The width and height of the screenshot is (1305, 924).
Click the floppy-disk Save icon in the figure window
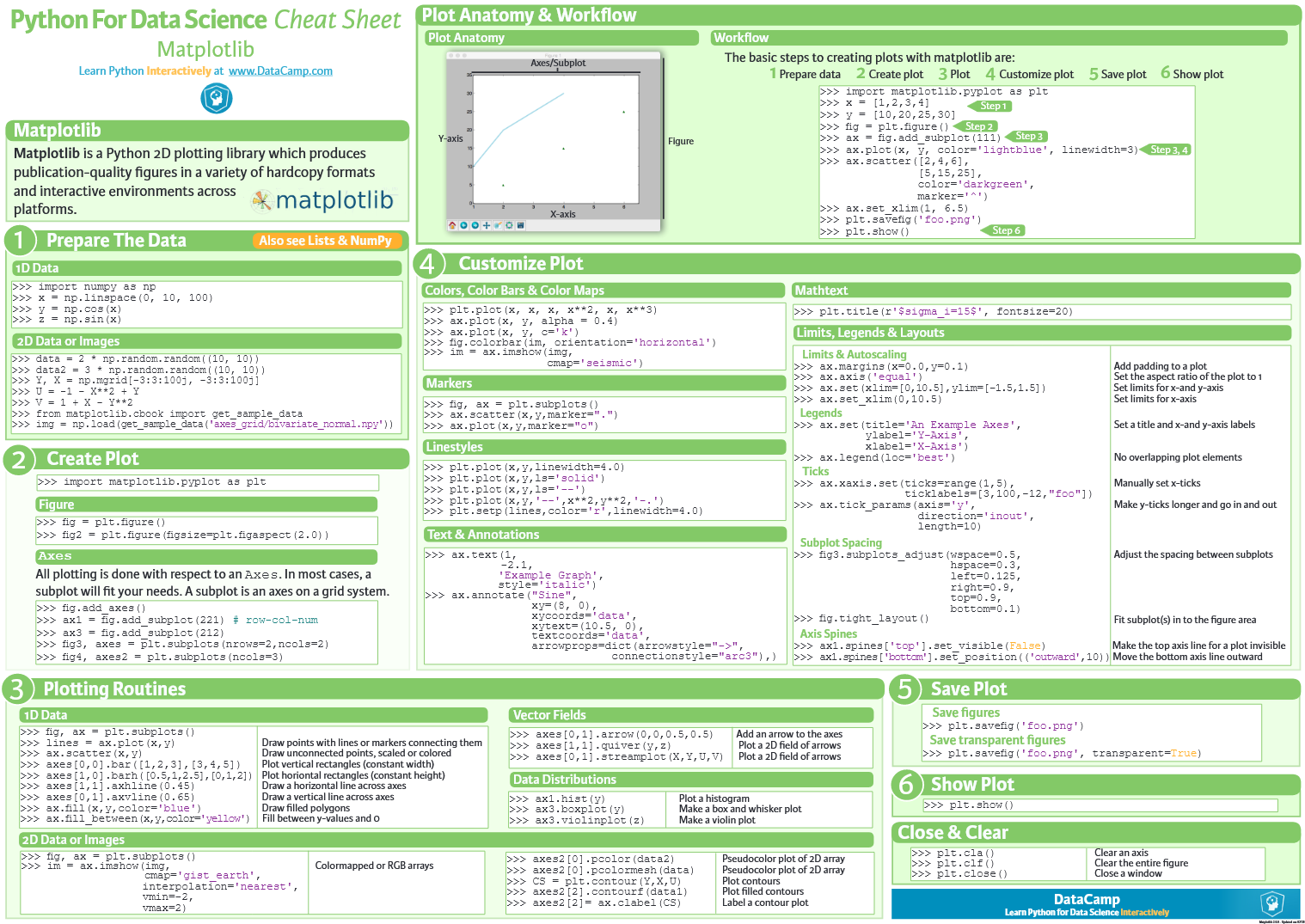[520, 225]
